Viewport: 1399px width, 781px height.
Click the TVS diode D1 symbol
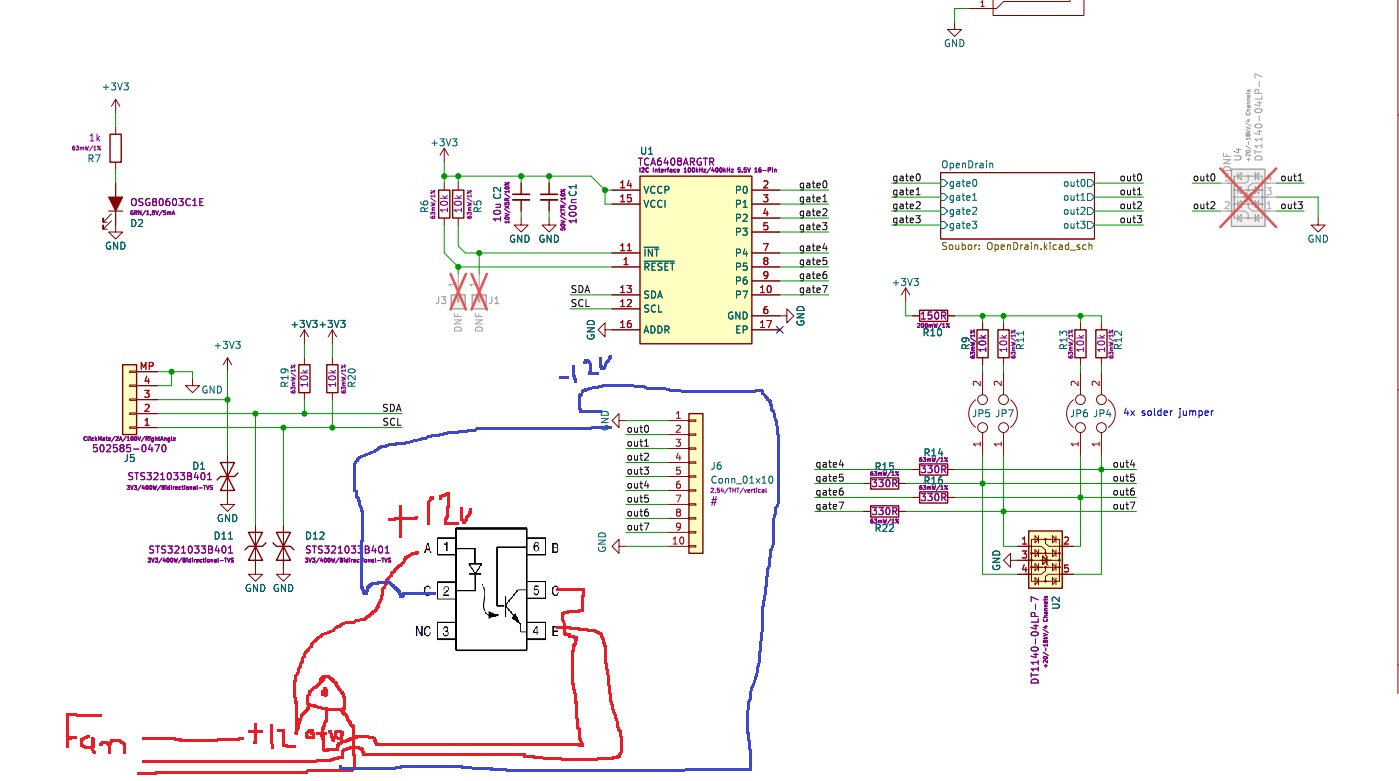tap(227, 476)
